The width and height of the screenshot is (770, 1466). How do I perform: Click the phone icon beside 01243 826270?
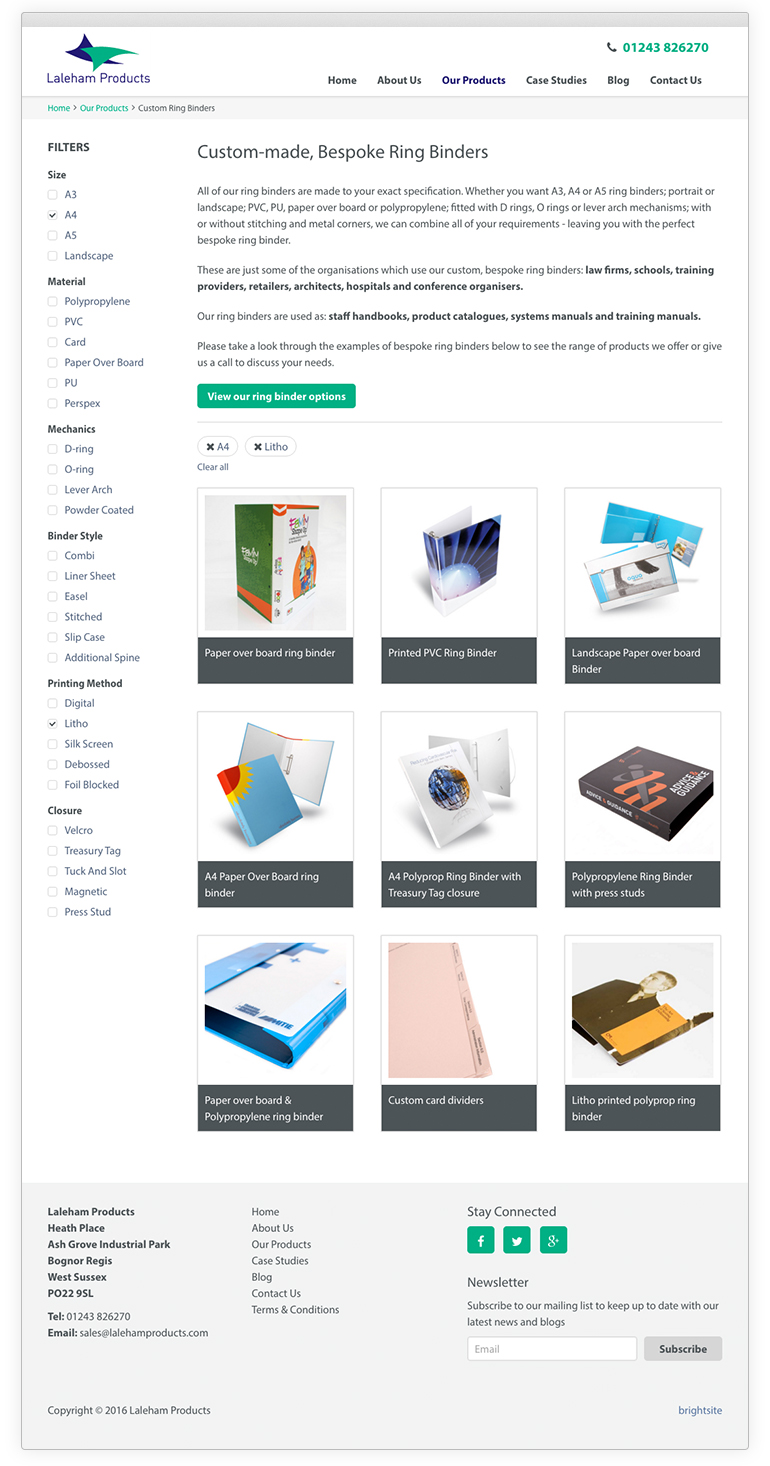(612, 47)
